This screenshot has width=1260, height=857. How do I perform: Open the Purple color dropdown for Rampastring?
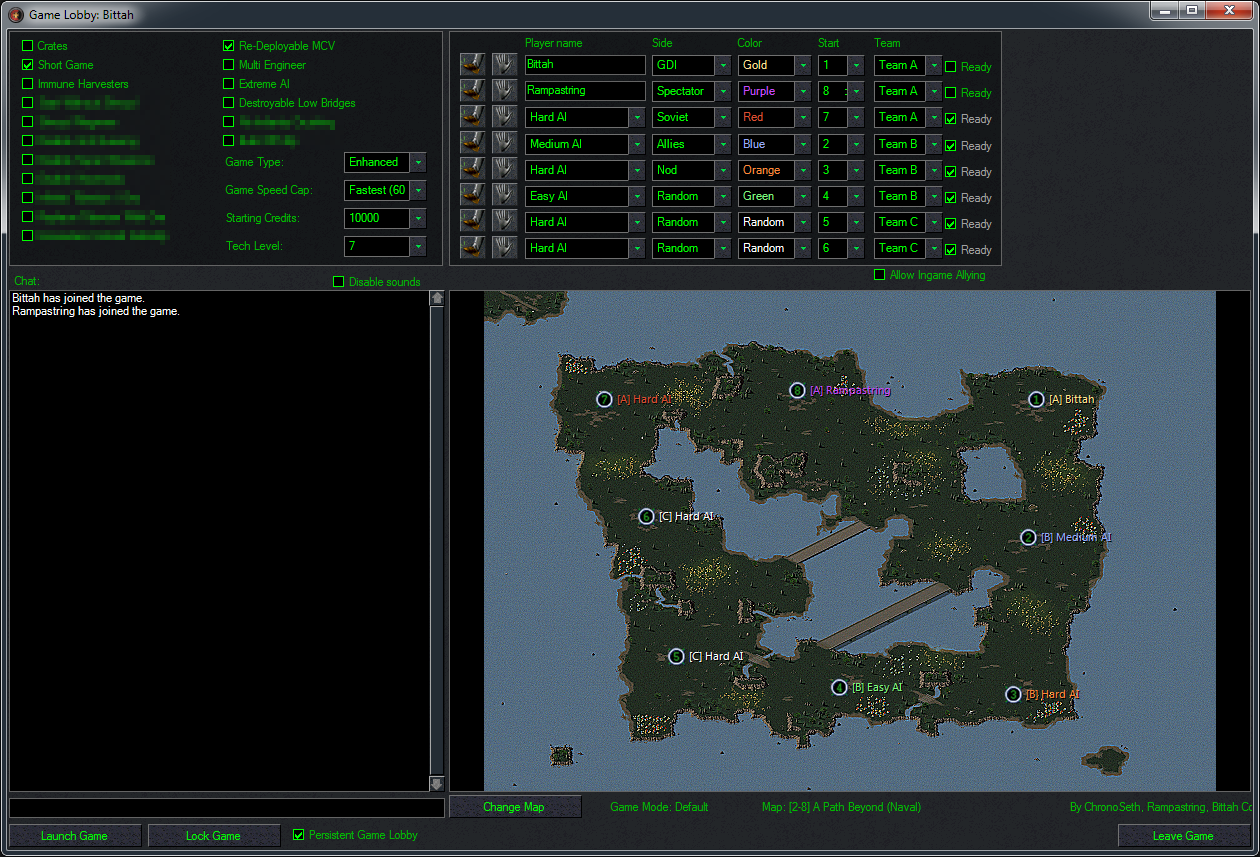click(774, 91)
